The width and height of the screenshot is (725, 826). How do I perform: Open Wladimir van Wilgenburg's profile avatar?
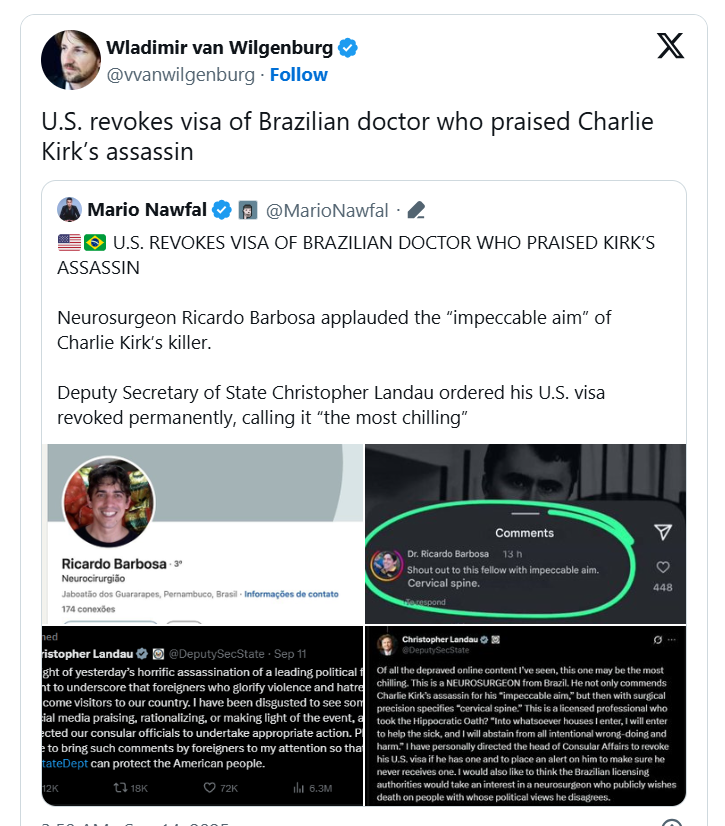coord(71,60)
